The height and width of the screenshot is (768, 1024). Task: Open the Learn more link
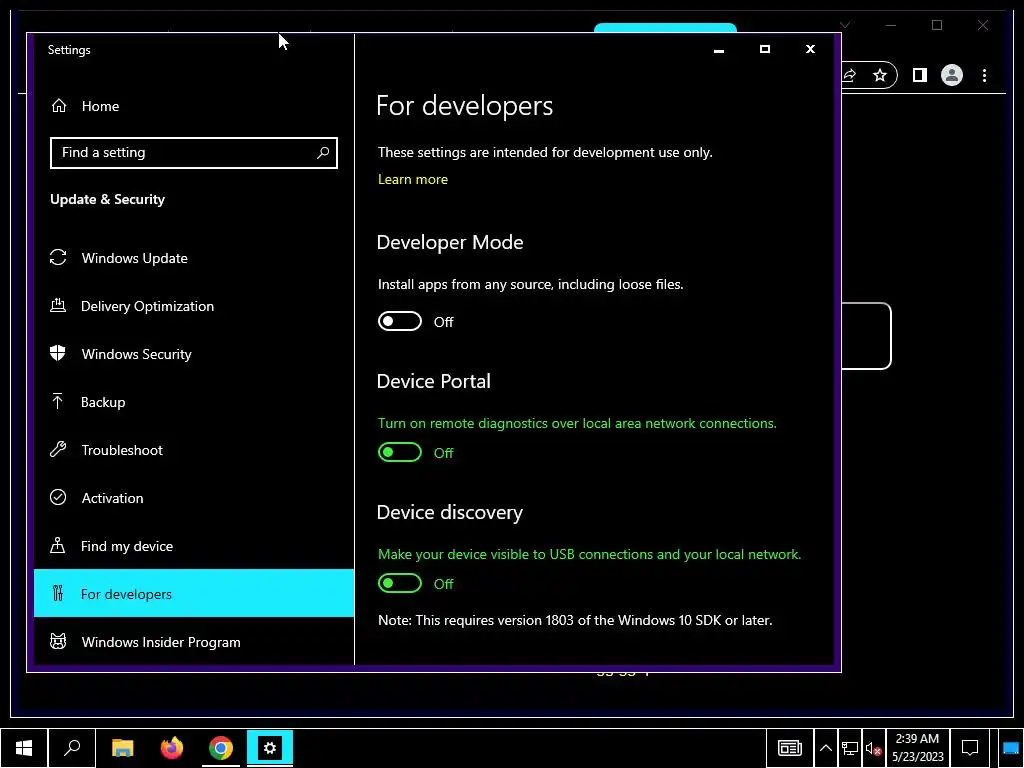click(413, 180)
